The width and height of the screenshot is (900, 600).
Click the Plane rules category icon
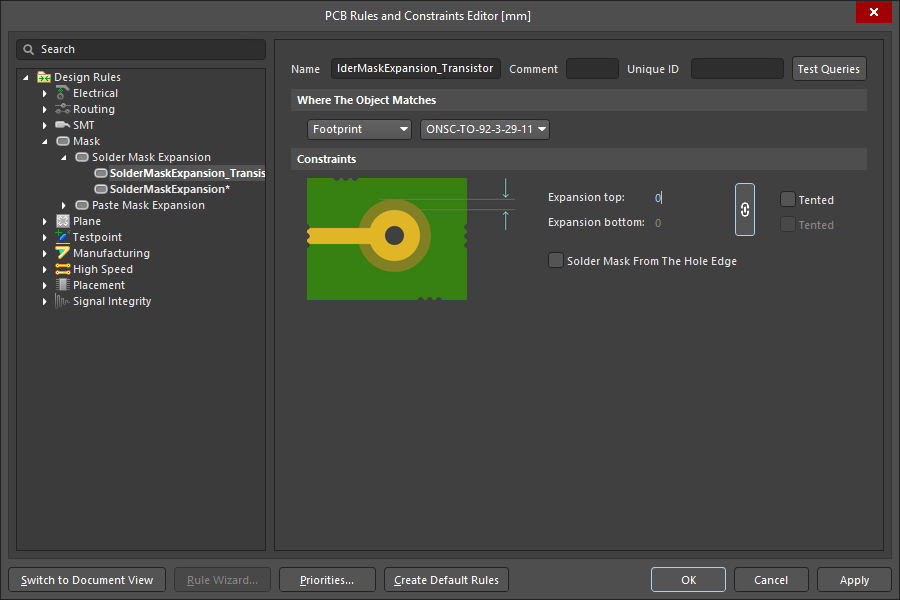point(61,221)
